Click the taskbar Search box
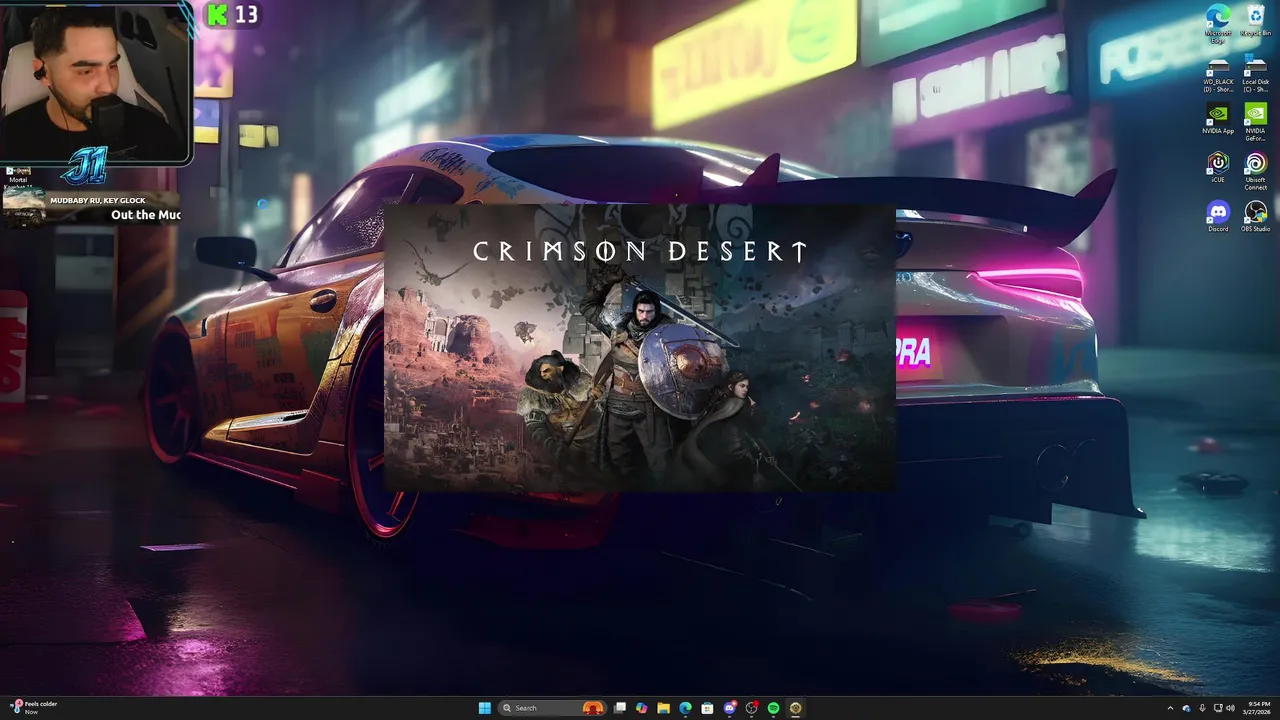The width and height of the screenshot is (1280, 720). click(x=553, y=708)
